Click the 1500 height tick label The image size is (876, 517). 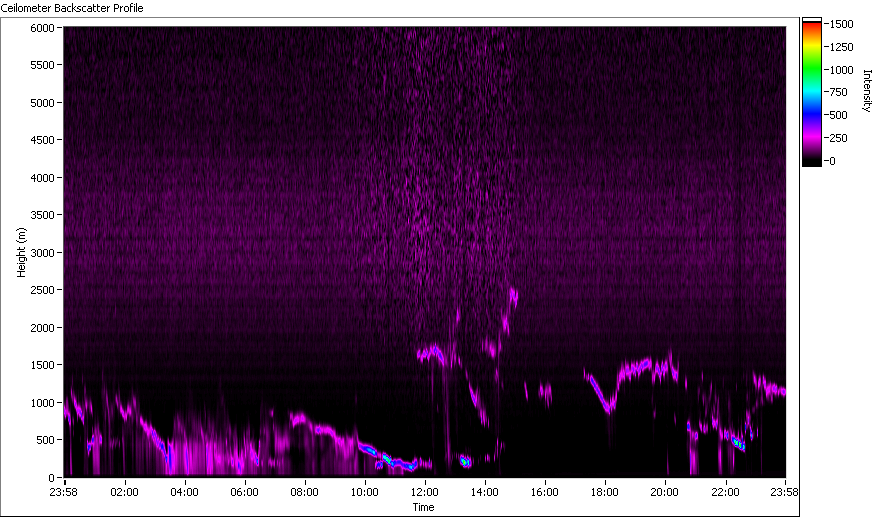[42, 364]
